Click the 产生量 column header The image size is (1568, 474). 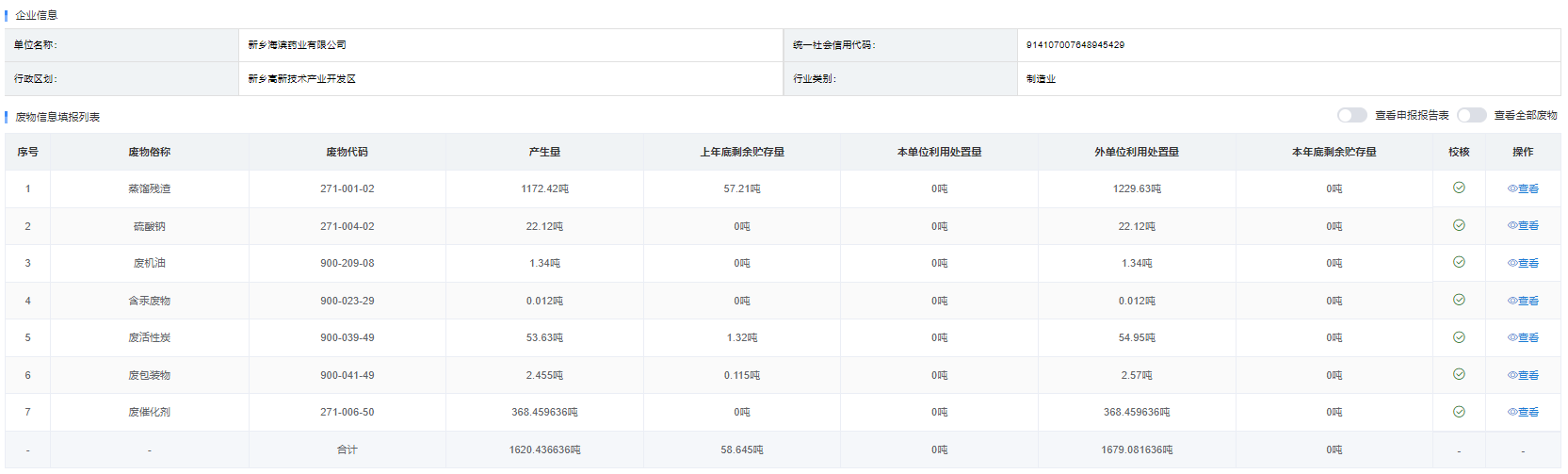point(544,152)
